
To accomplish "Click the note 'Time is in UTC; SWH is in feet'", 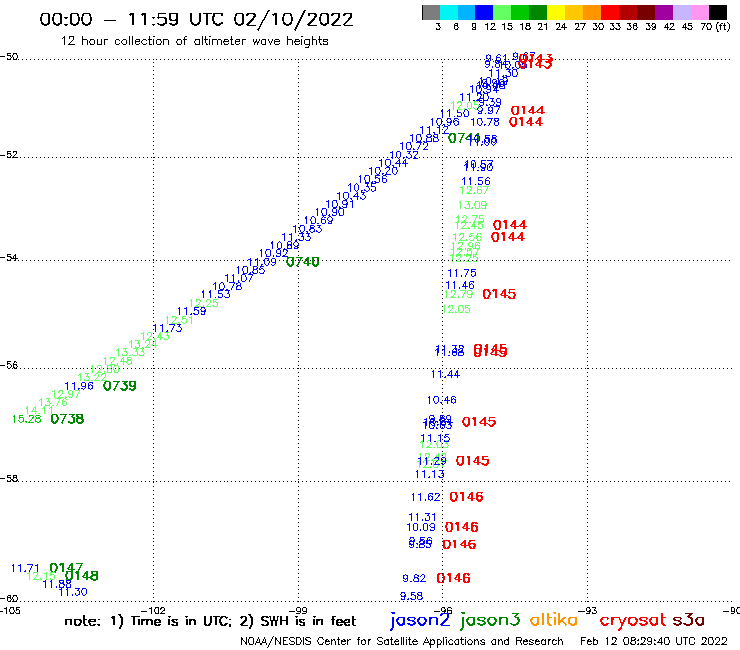I will coord(210,621).
